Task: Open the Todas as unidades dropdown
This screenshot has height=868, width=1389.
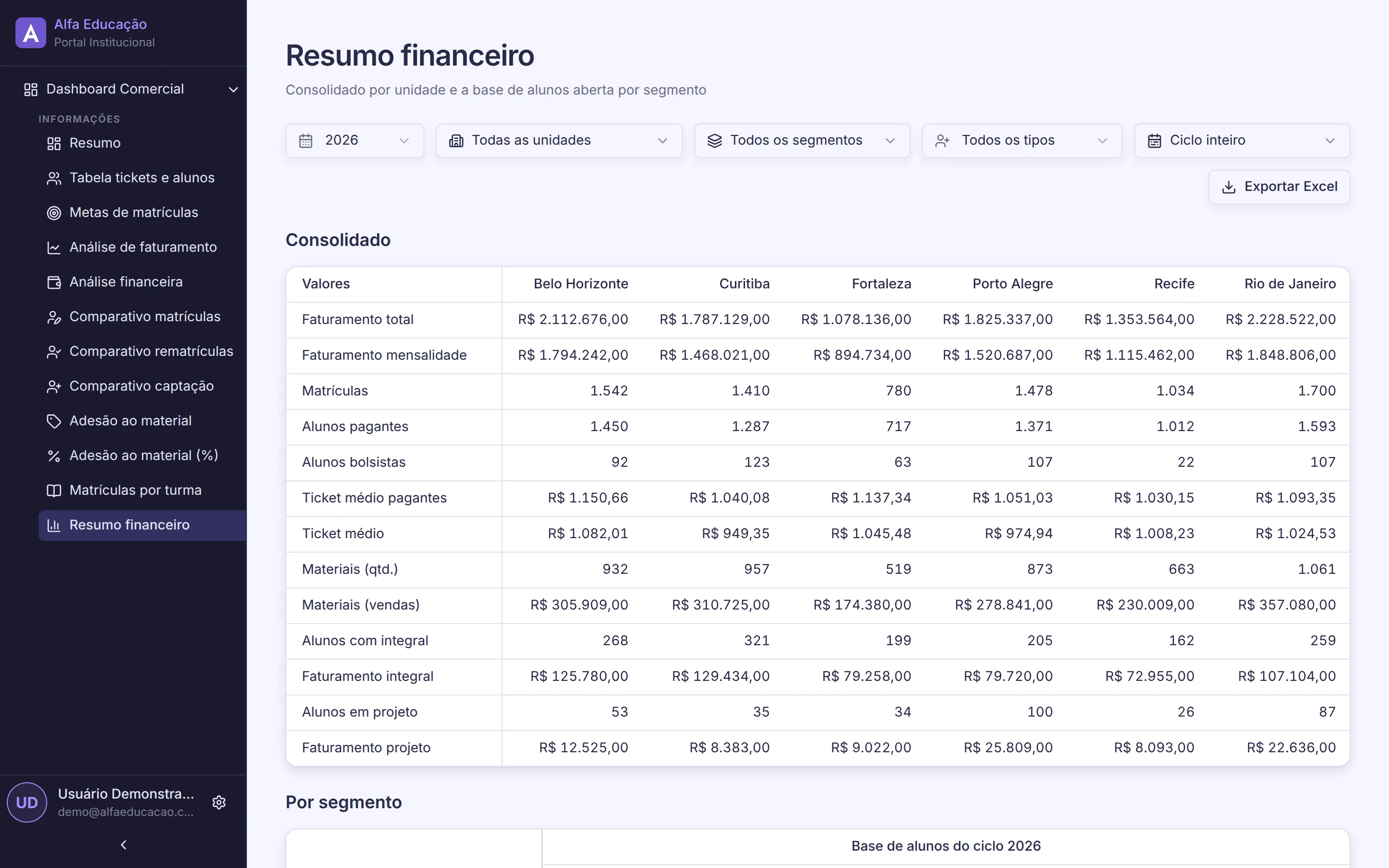Action: point(559,141)
